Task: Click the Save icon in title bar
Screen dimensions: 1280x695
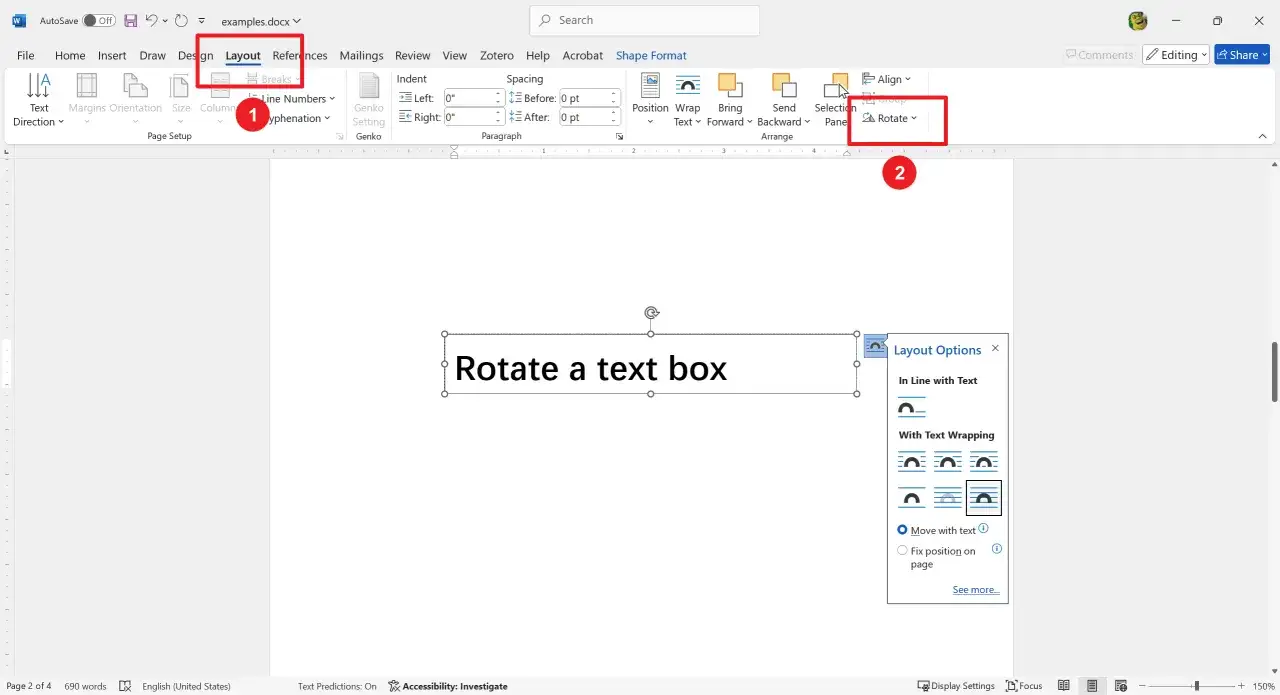Action: (130, 20)
